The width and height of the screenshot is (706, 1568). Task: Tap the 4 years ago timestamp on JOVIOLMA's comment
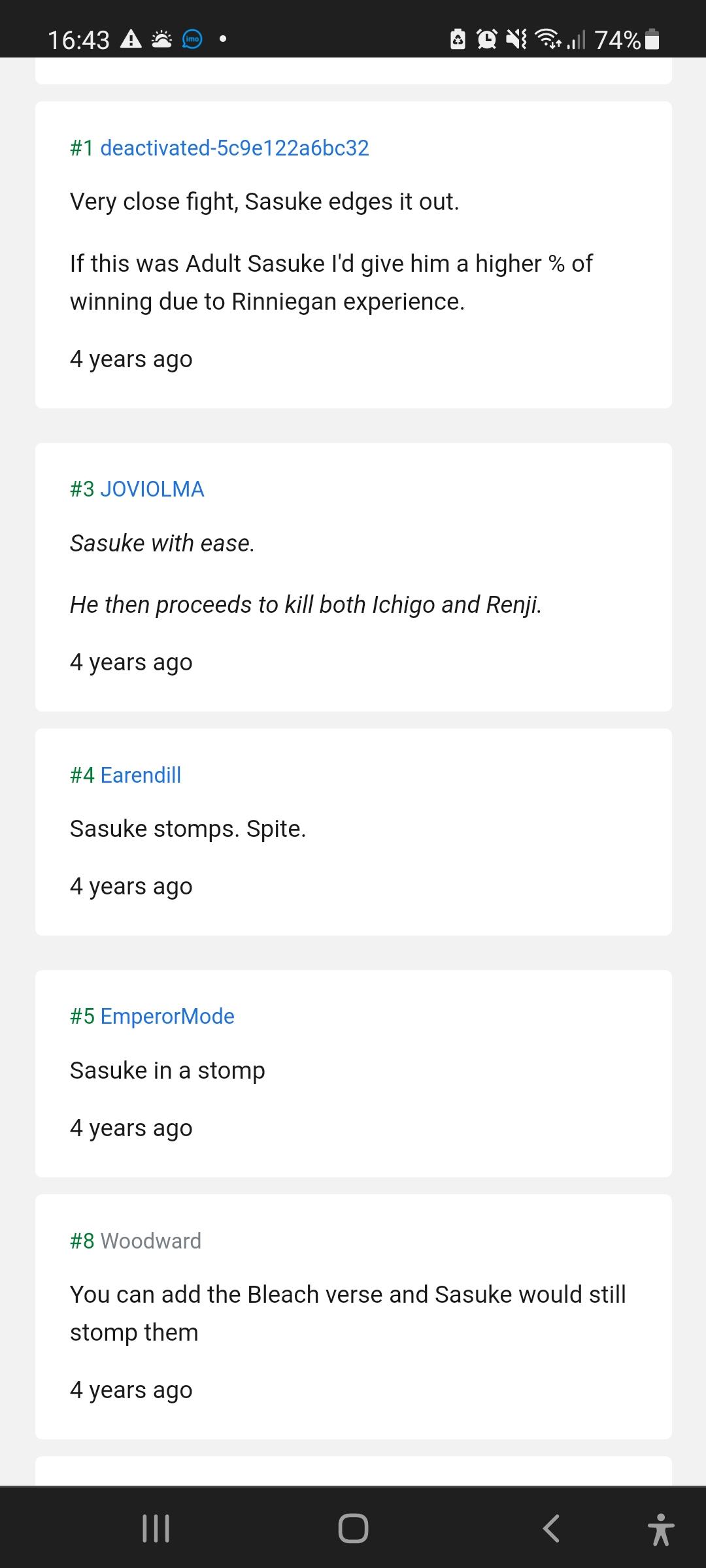click(131, 661)
